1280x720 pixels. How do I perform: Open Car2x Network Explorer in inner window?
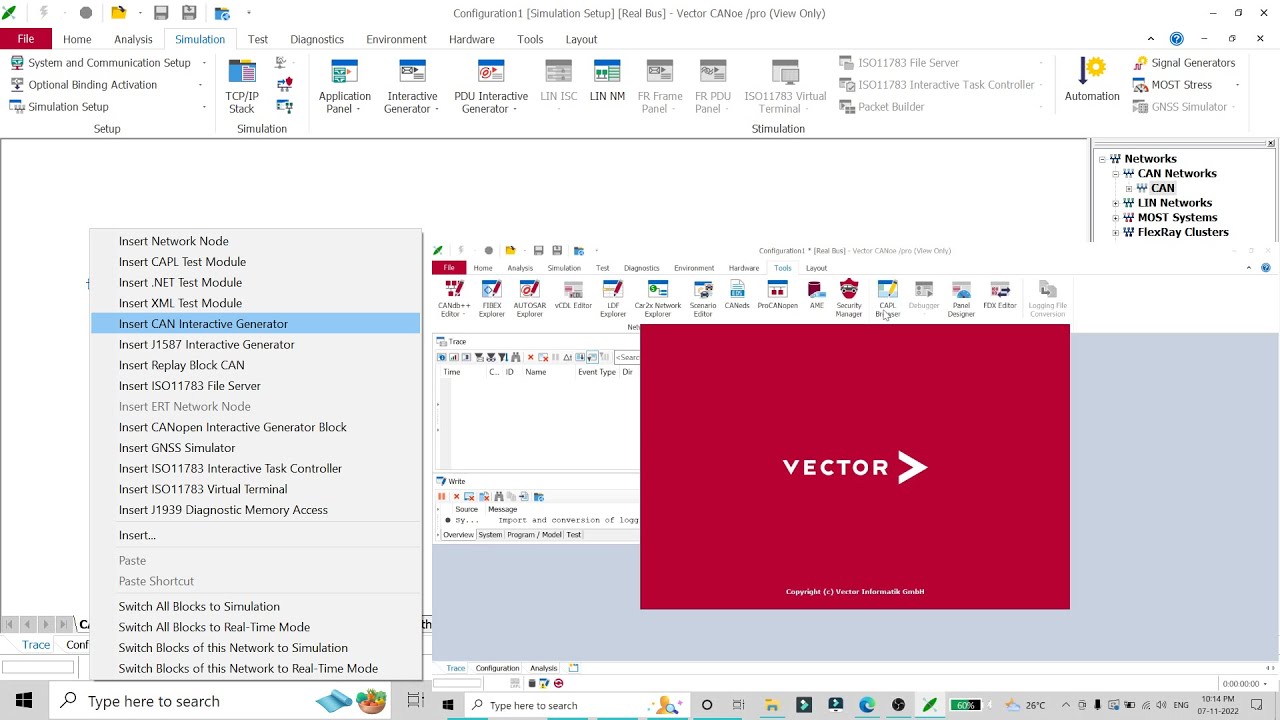[x=658, y=299]
